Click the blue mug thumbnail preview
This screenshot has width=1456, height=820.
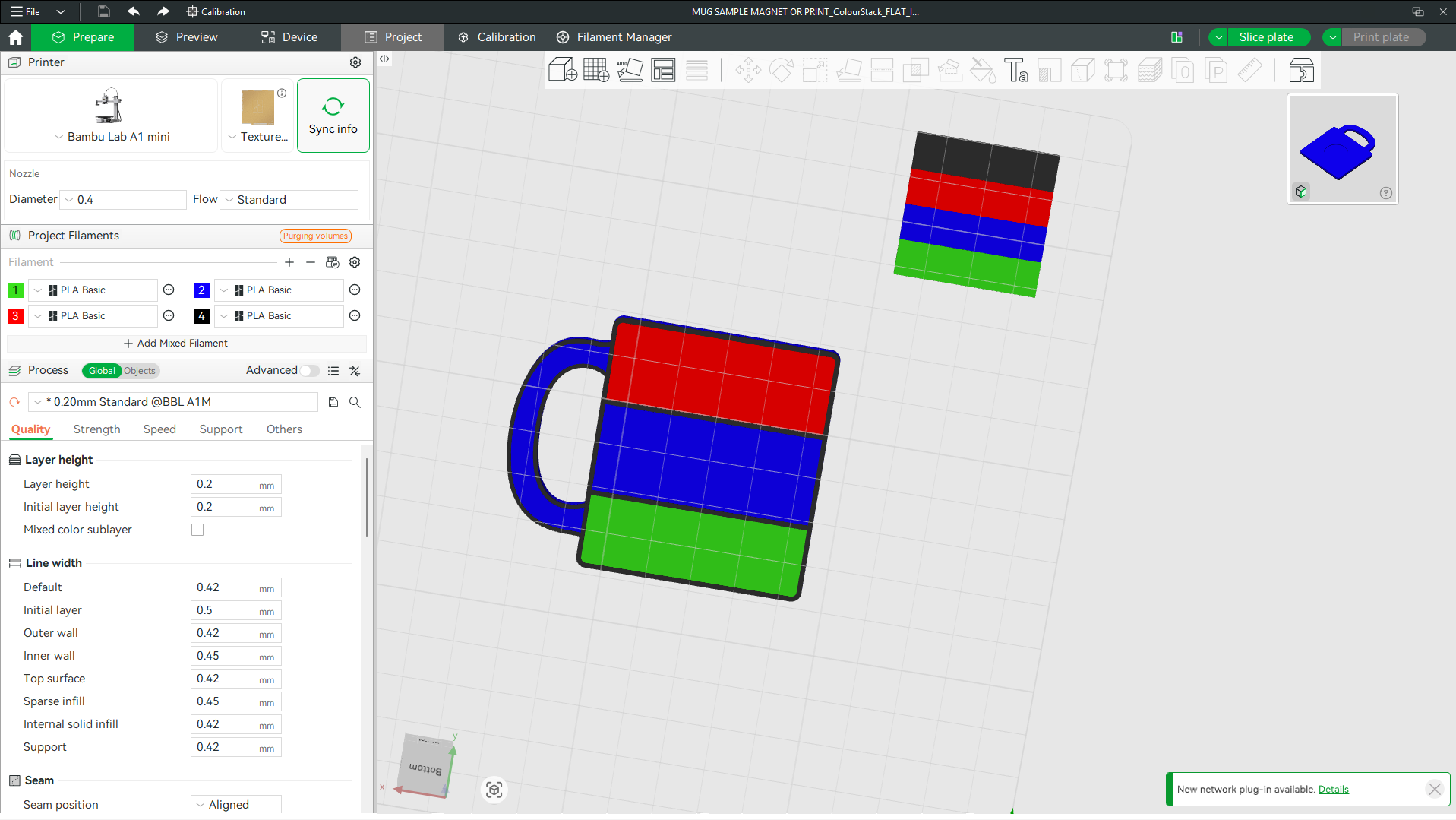pyautogui.click(x=1341, y=148)
